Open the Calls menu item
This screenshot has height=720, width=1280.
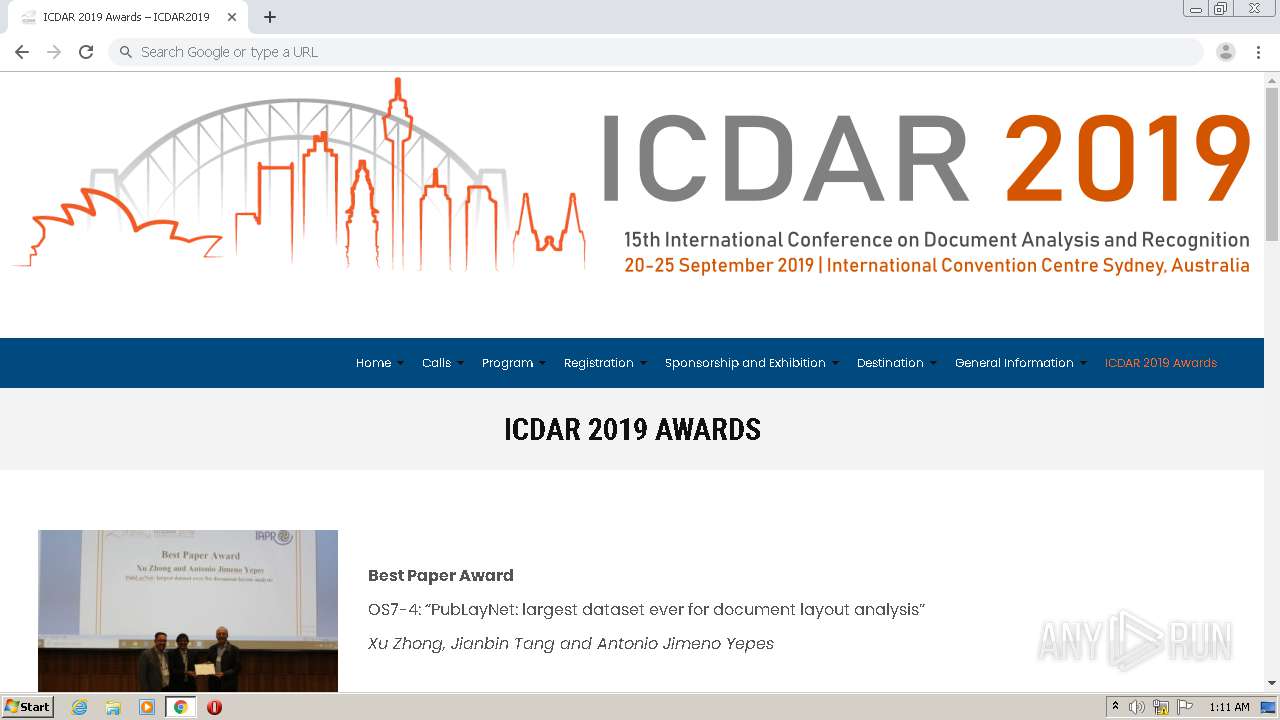(x=436, y=363)
